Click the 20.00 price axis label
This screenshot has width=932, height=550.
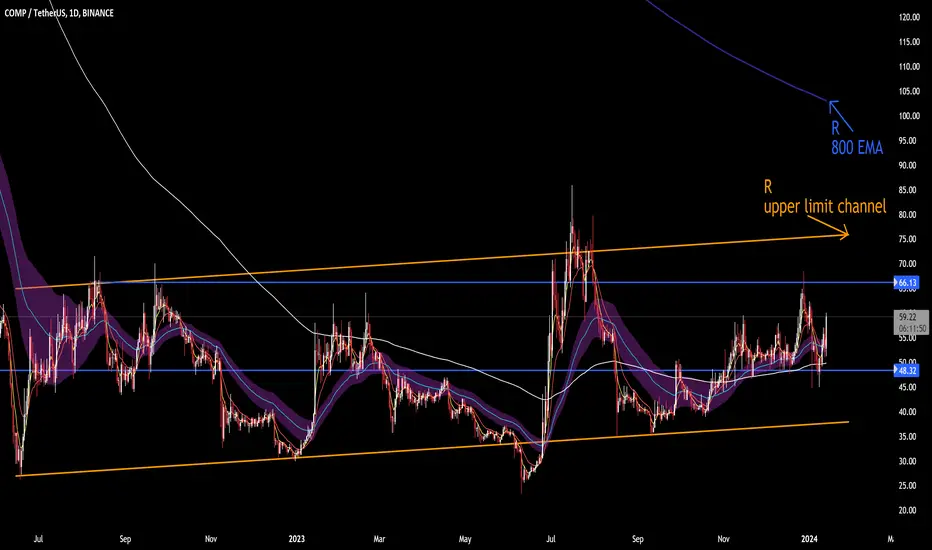[x=908, y=510]
